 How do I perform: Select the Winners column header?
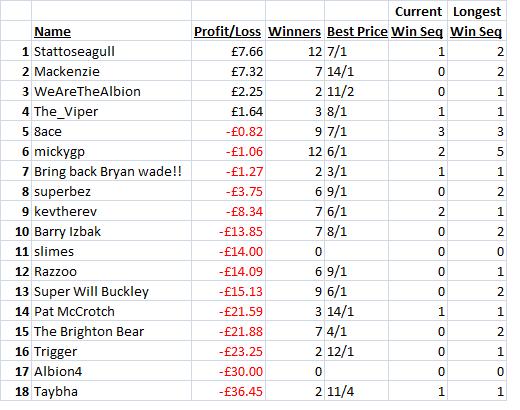[x=295, y=31]
